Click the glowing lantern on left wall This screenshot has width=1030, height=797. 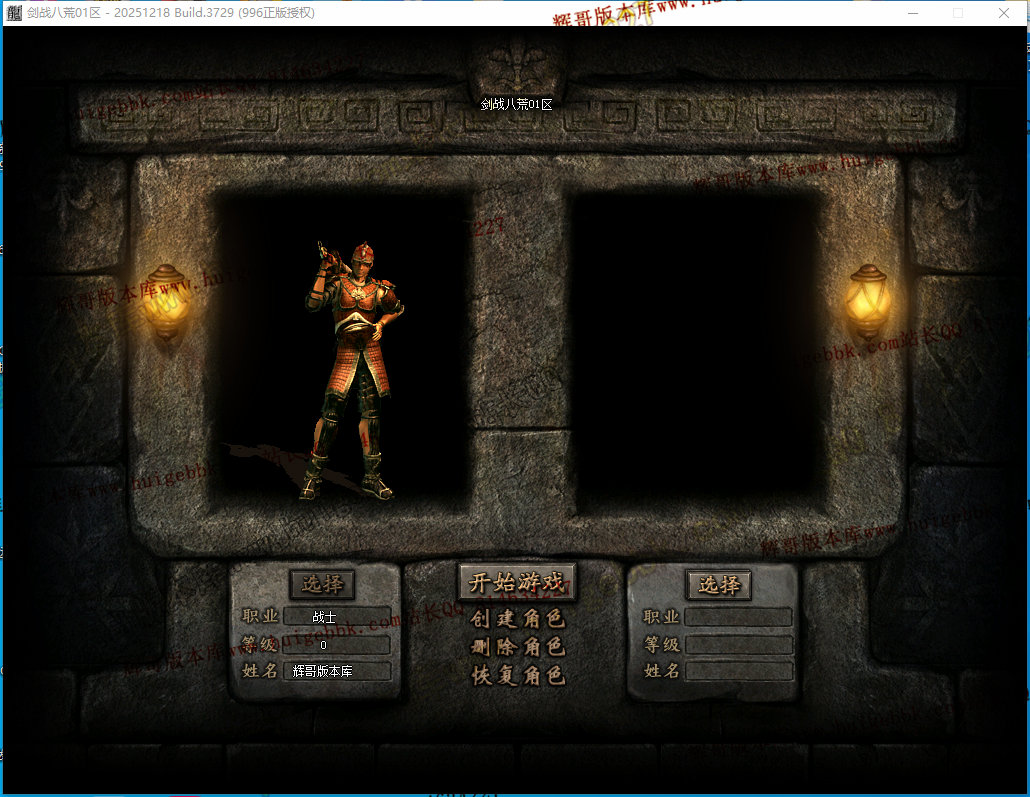(167, 298)
